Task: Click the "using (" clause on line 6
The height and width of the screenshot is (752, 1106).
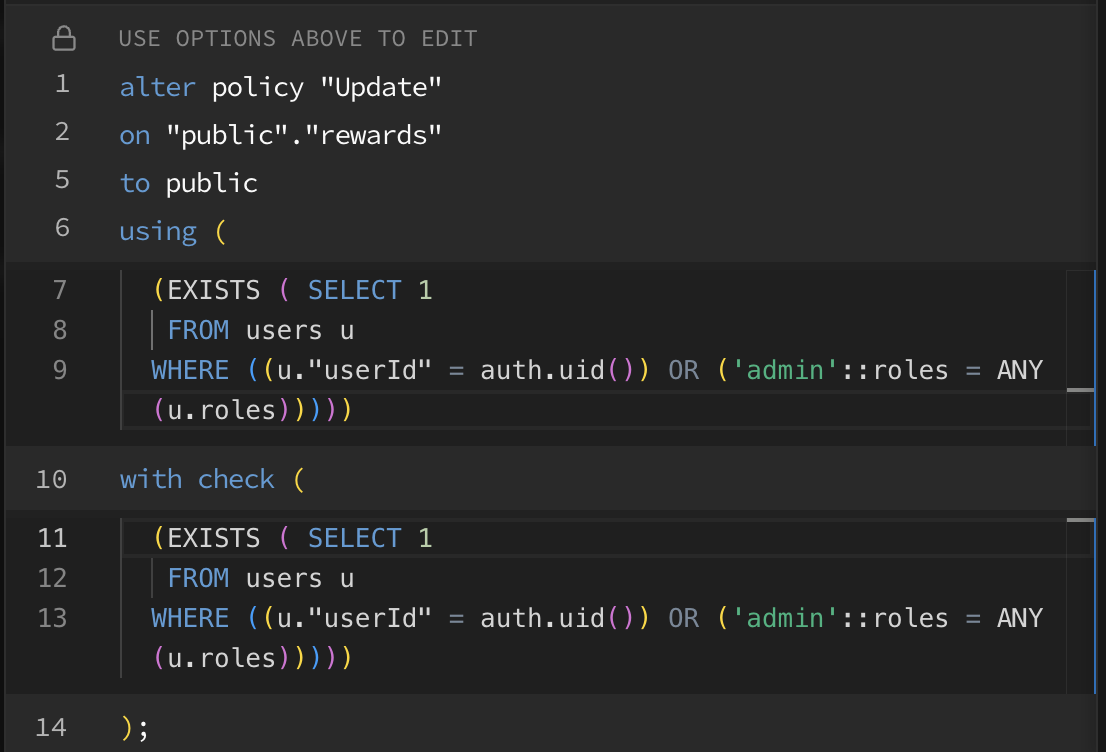Action: (x=170, y=230)
